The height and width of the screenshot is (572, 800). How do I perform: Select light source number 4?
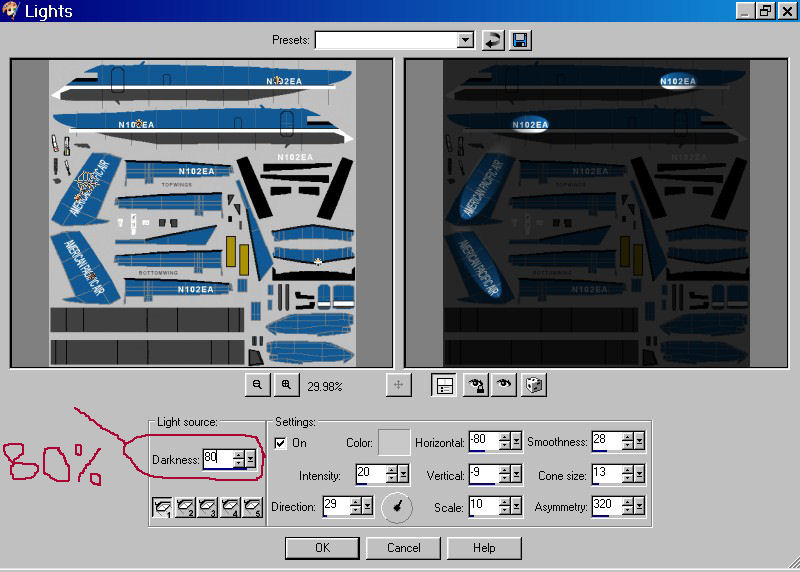[230, 507]
